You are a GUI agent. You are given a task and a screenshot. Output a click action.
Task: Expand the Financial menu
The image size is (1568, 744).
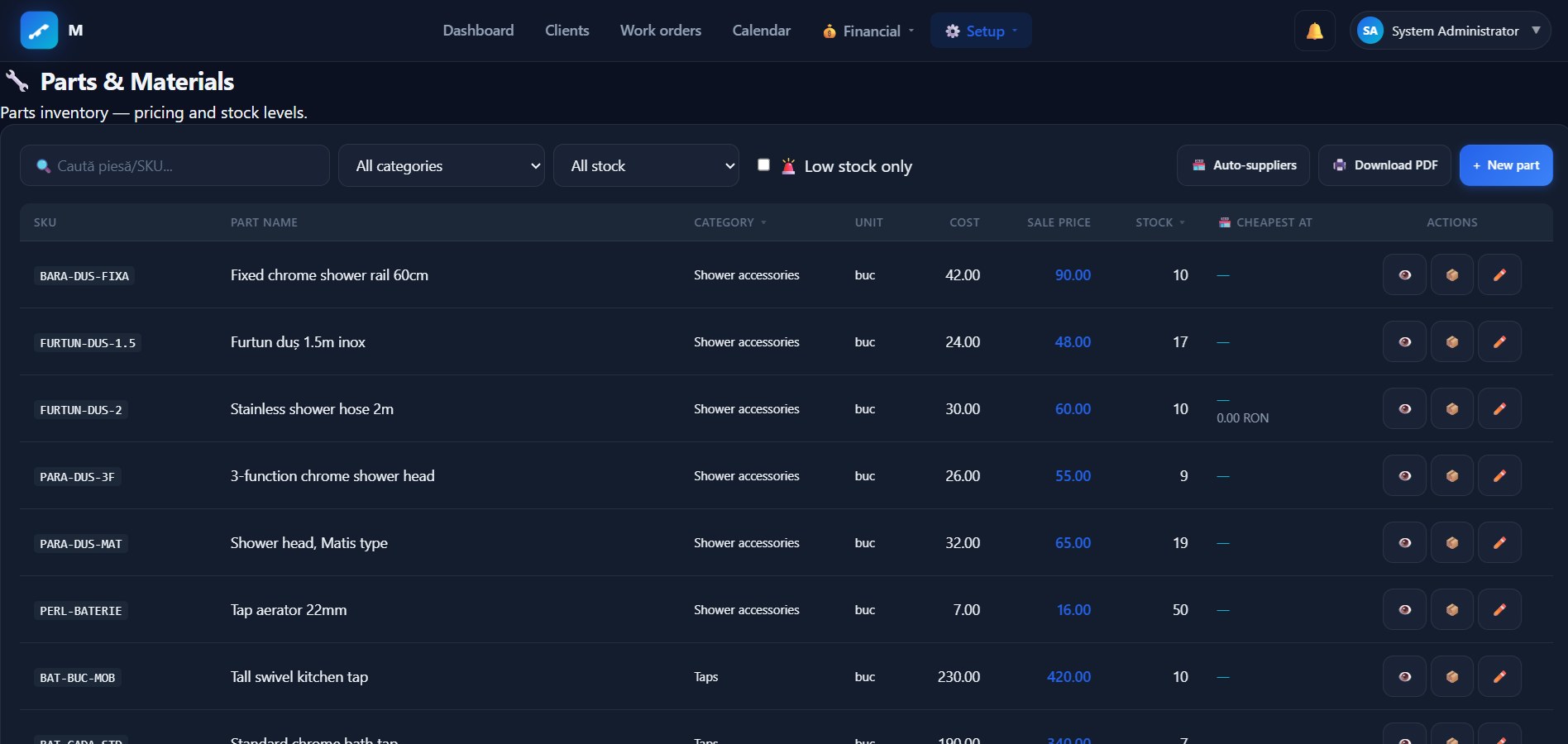point(868,31)
